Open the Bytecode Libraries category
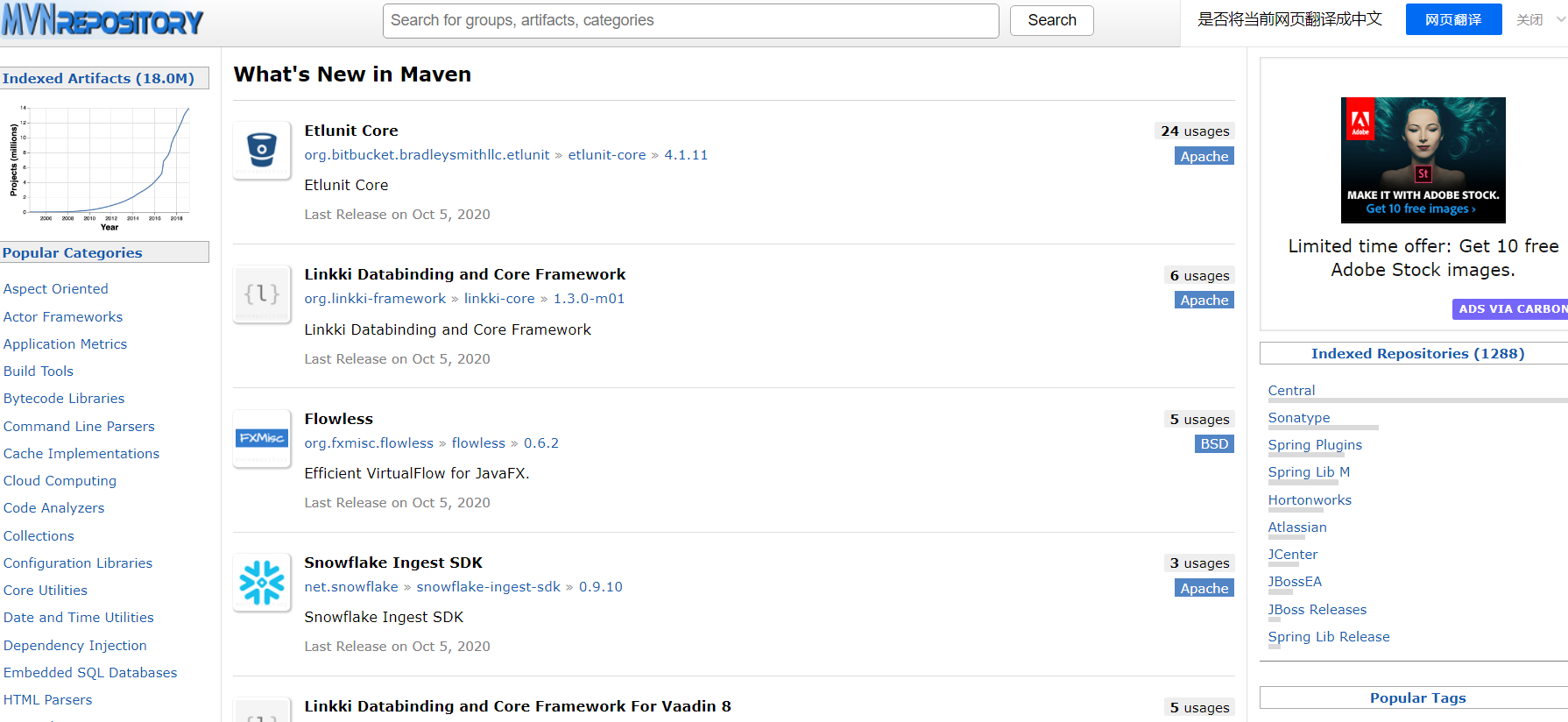1568x722 pixels. pos(64,398)
